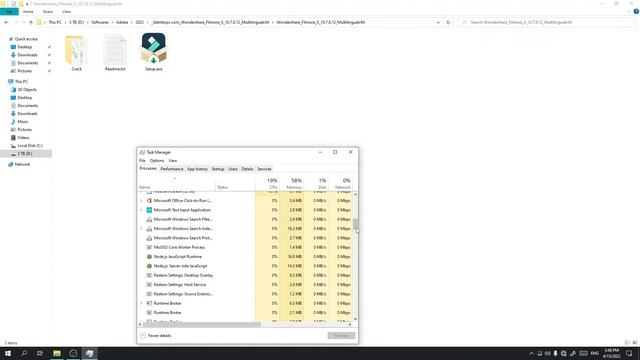Expand Microsoft Text Input Application process
Screen dimensions: 640x360
(142, 210)
